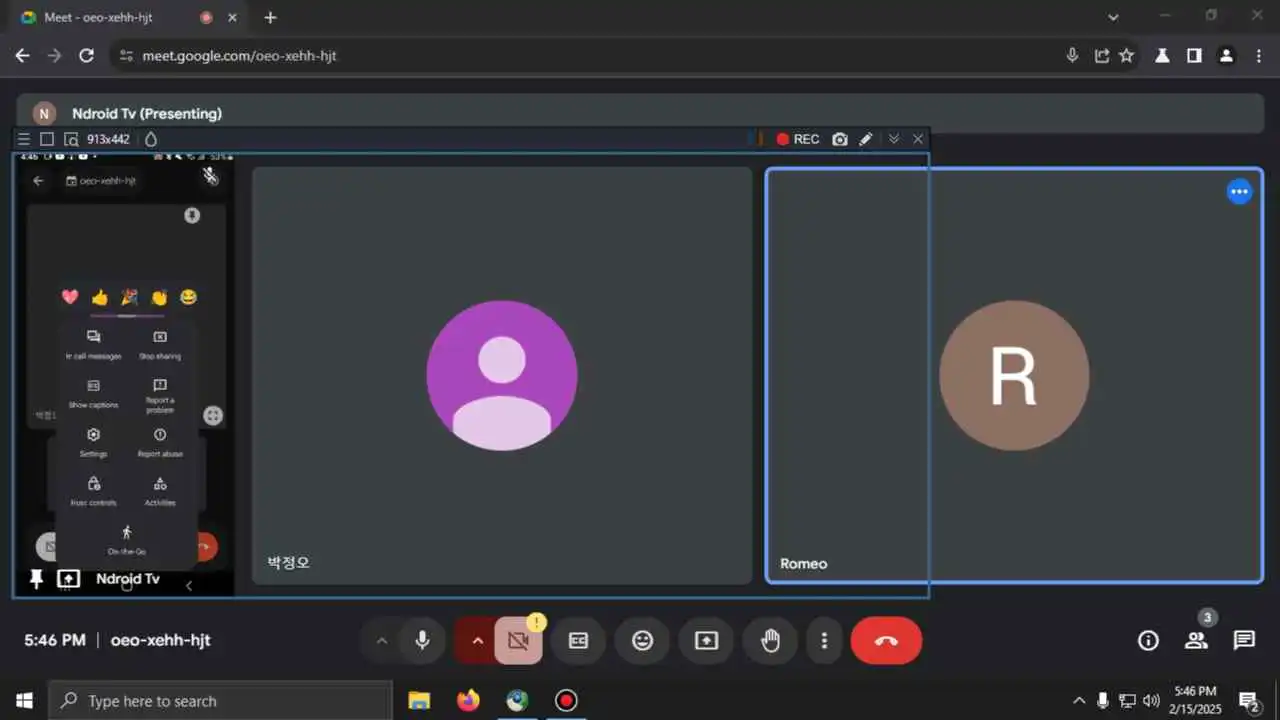Start recording with the REC button

coord(798,139)
